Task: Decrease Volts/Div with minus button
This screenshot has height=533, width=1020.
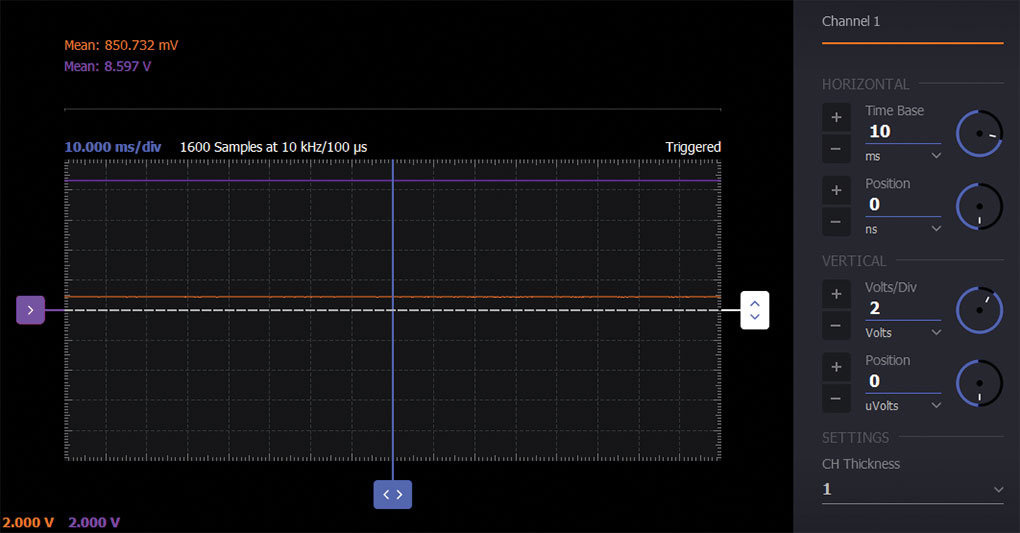Action: pyautogui.click(x=837, y=325)
